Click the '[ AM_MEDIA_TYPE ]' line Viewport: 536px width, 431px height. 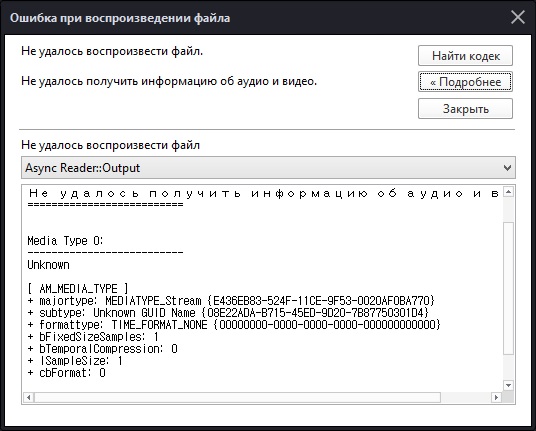(x=78, y=289)
